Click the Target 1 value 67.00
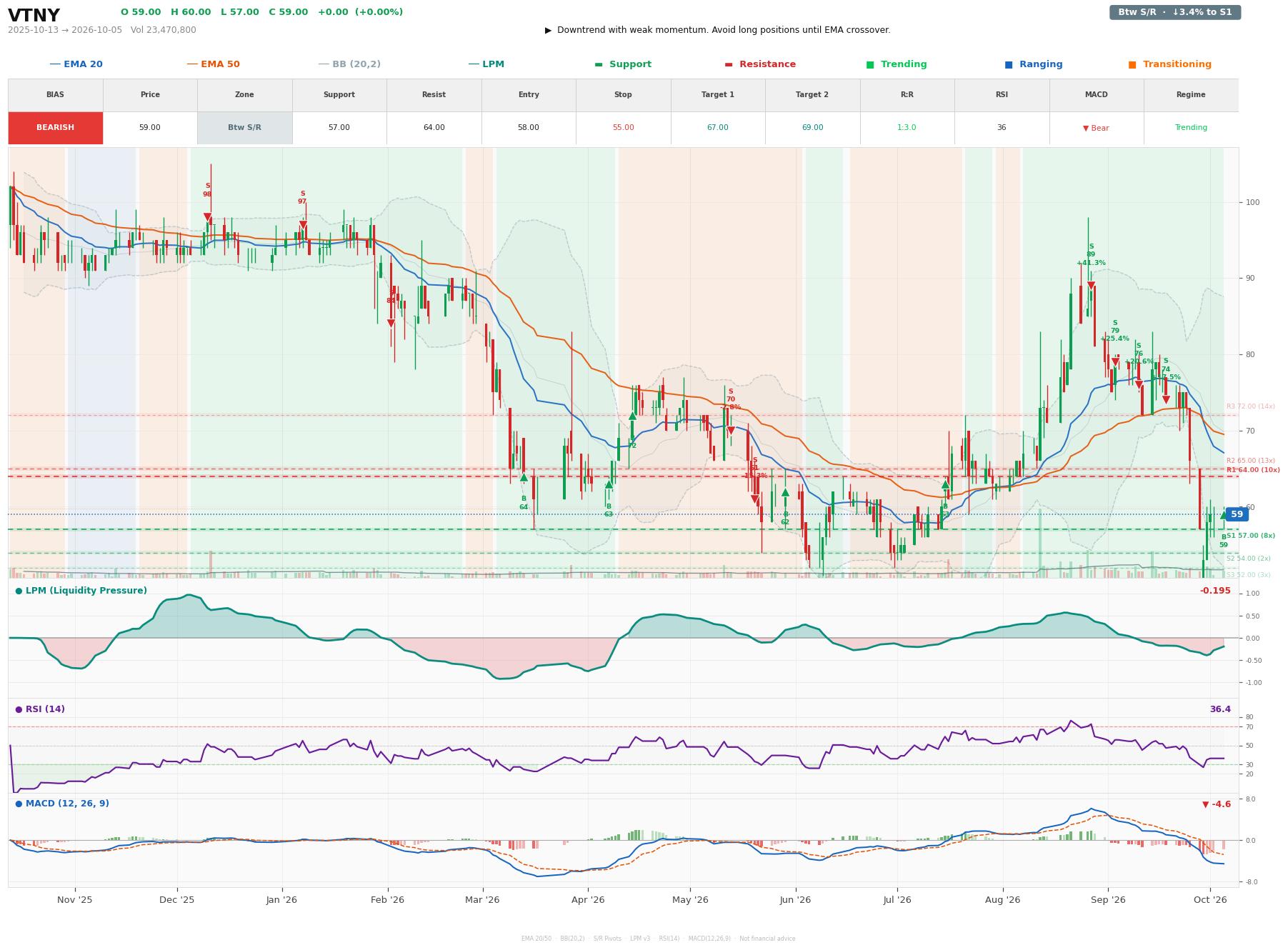Image resolution: width=1288 pixels, height=950 pixels. (x=718, y=128)
